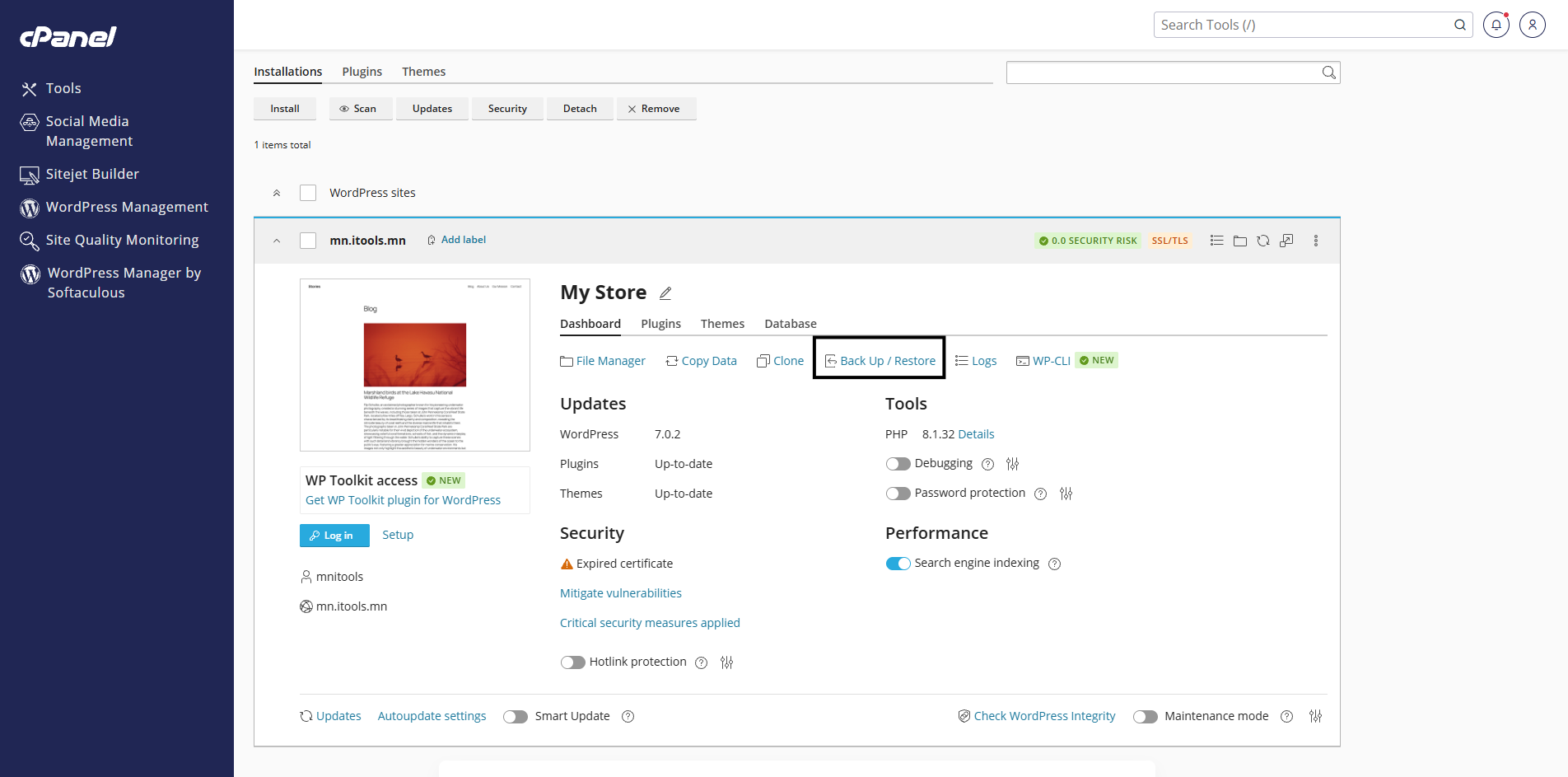
Task: Click the blue Log in button
Action: (x=334, y=536)
